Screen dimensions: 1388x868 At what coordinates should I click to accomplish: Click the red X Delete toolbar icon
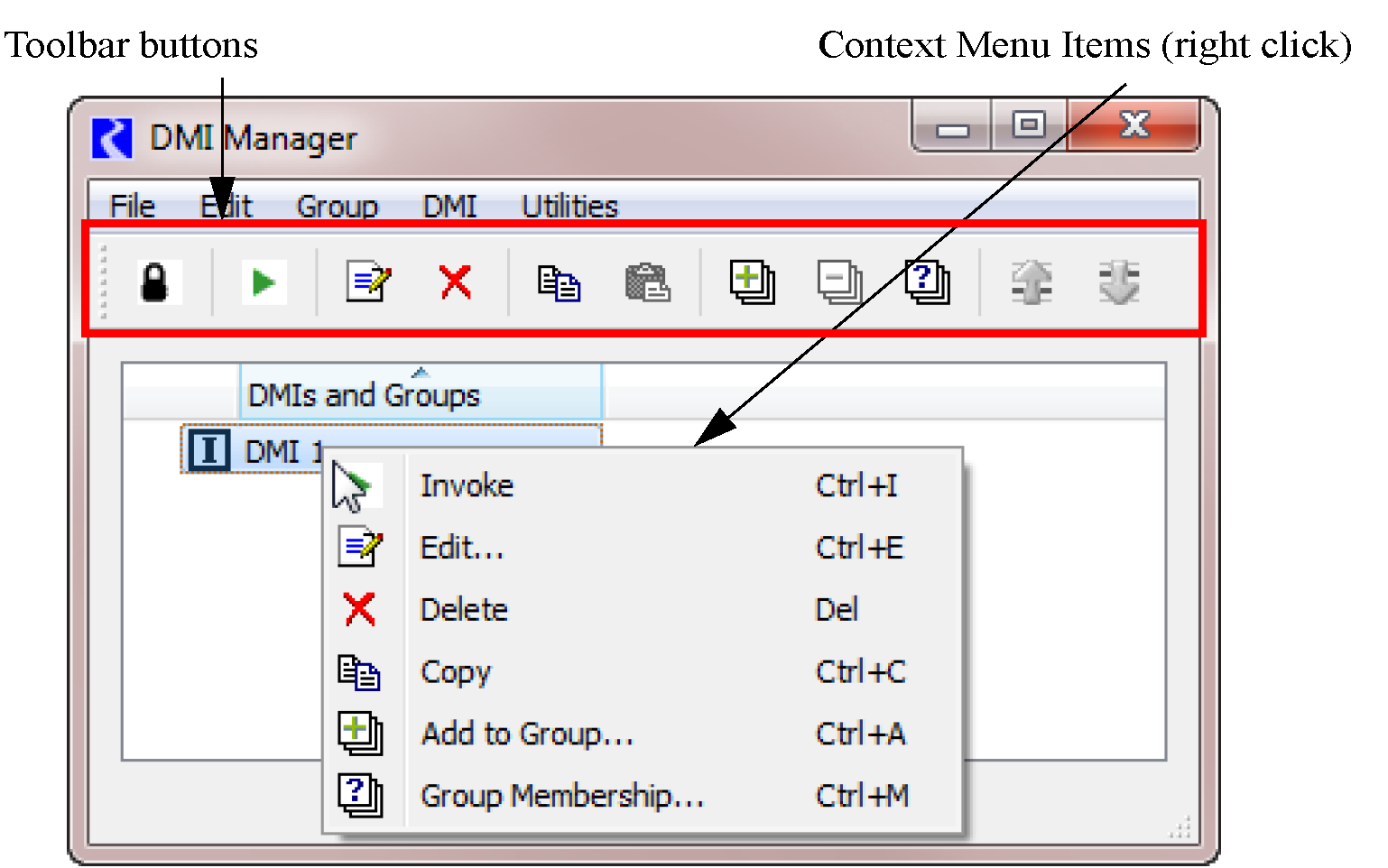(x=456, y=282)
